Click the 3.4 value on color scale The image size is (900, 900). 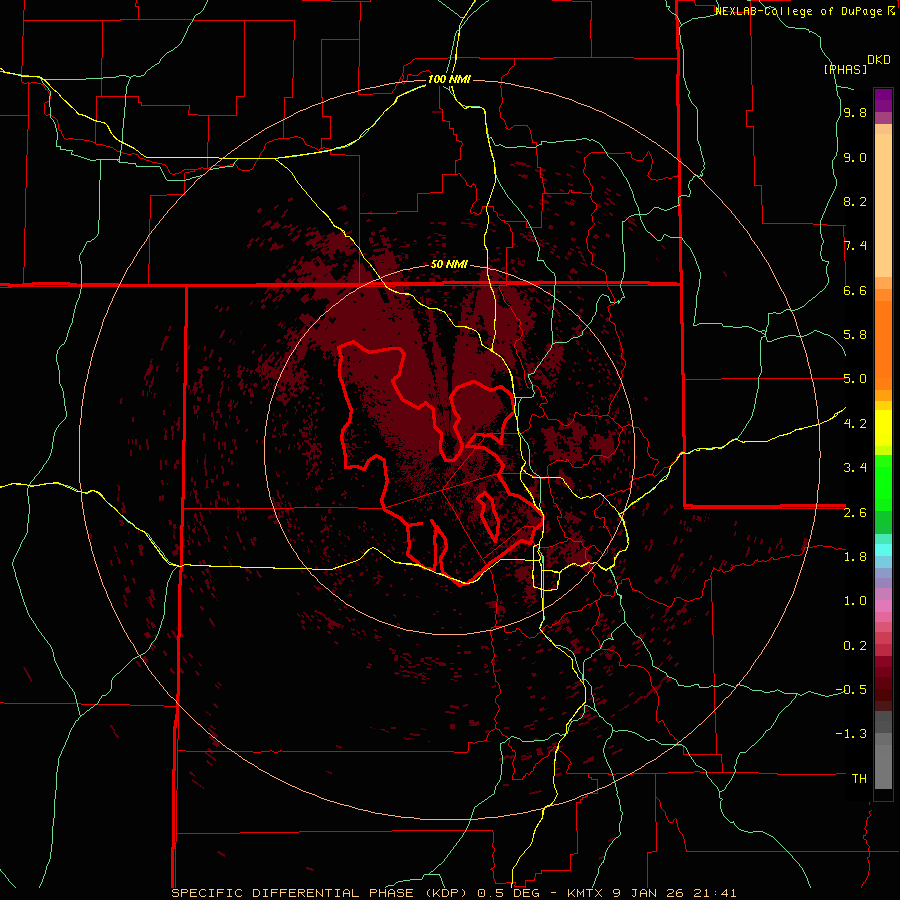[x=855, y=468]
